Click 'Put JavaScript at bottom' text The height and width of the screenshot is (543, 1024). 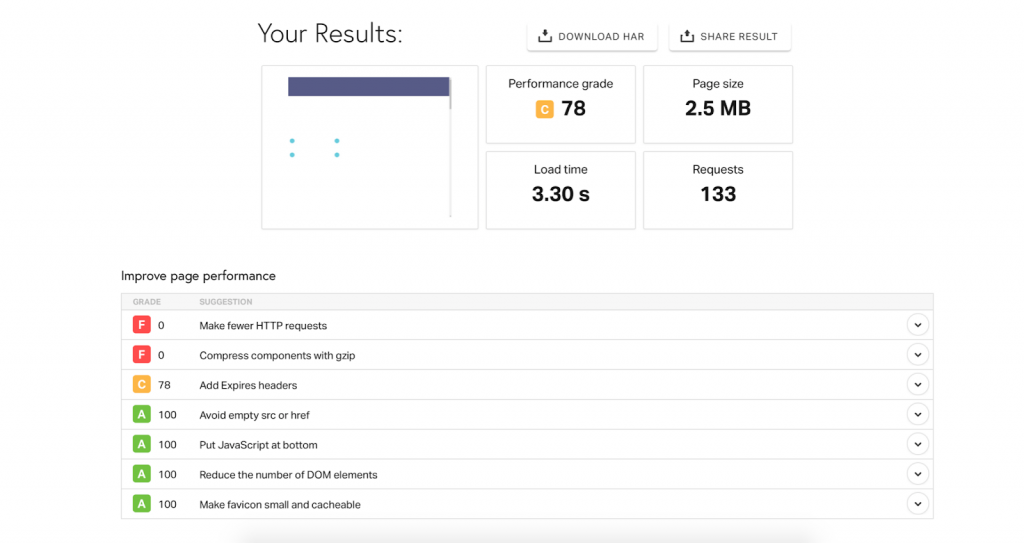258,445
